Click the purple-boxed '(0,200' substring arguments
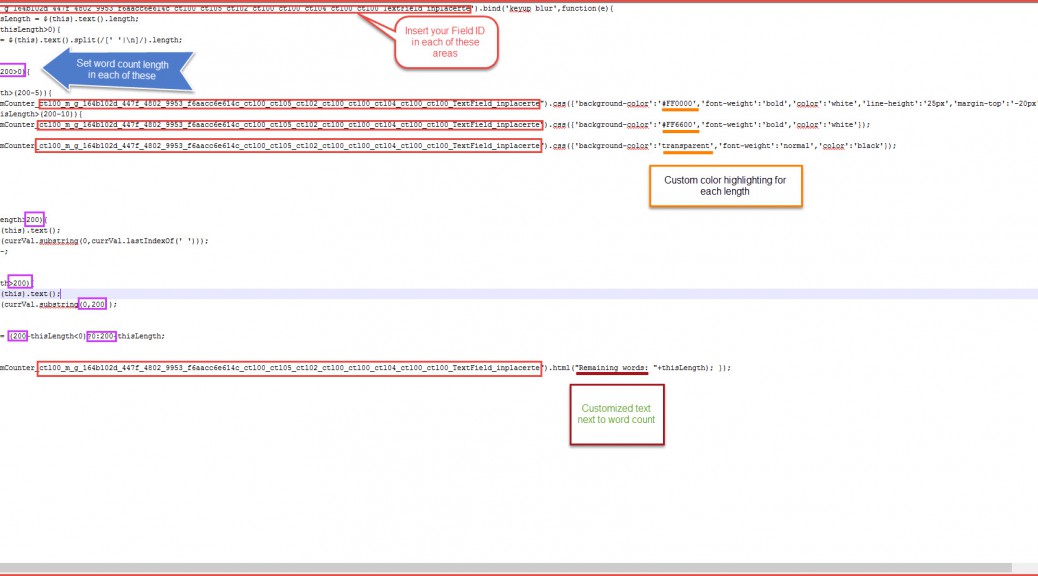Viewport: 1038px width, 576px height. click(x=92, y=304)
